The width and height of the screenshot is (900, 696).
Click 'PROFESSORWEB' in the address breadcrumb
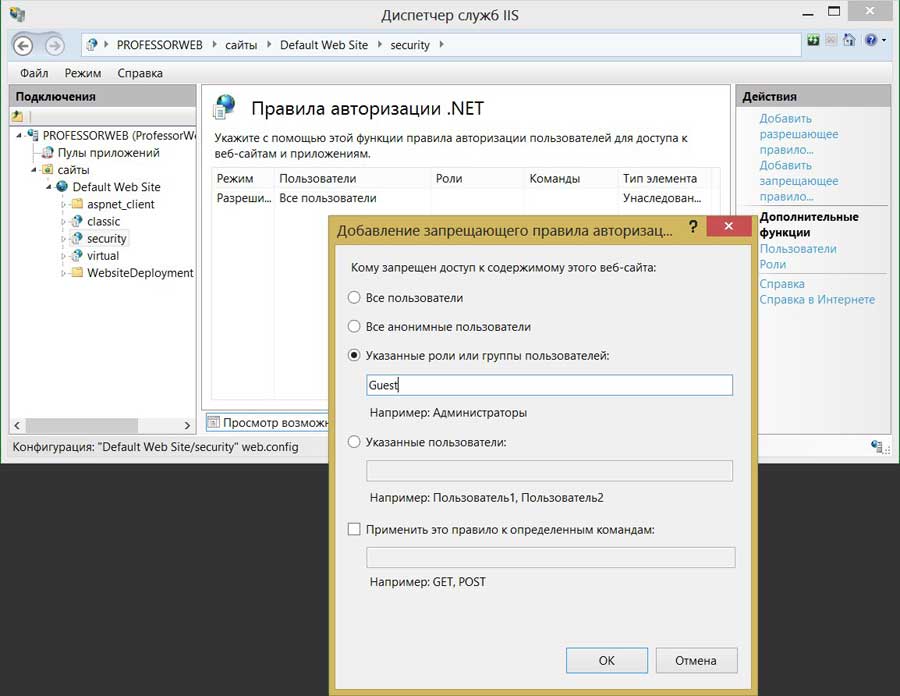(x=160, y=45)
